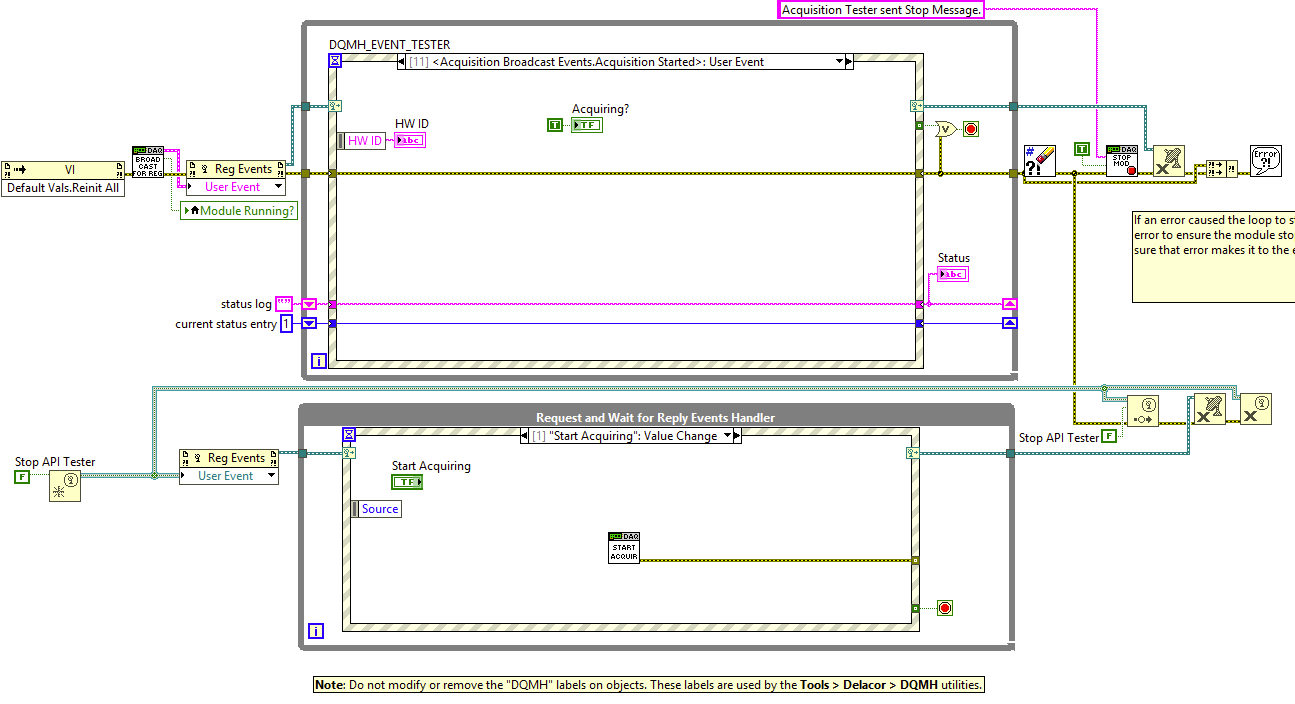The height and width of the screenshot is (704, 1295).
Task: Select the status log shift register down arrow
Action: point(309,304)
